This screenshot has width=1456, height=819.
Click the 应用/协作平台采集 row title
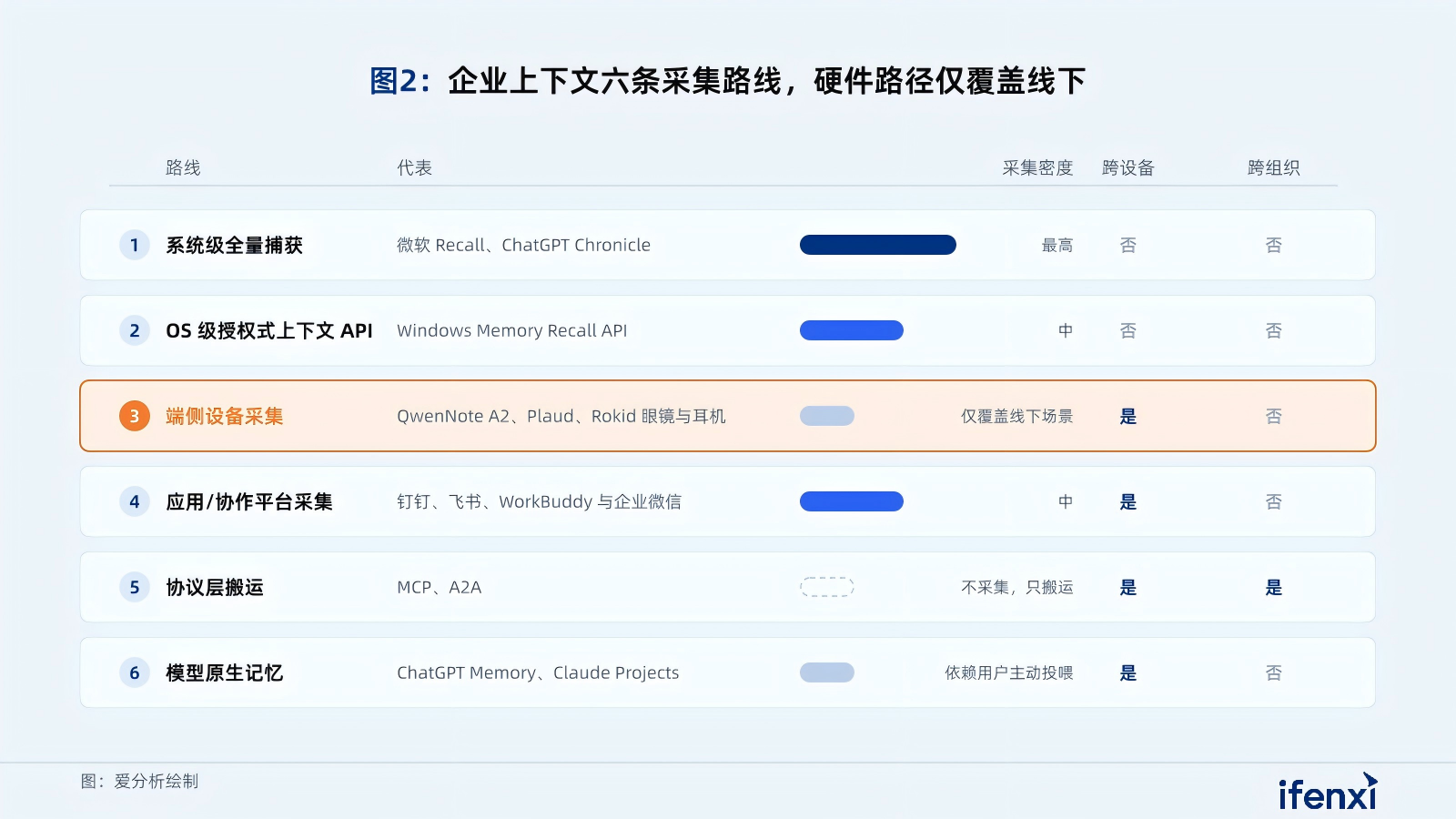tap(249, 501)
